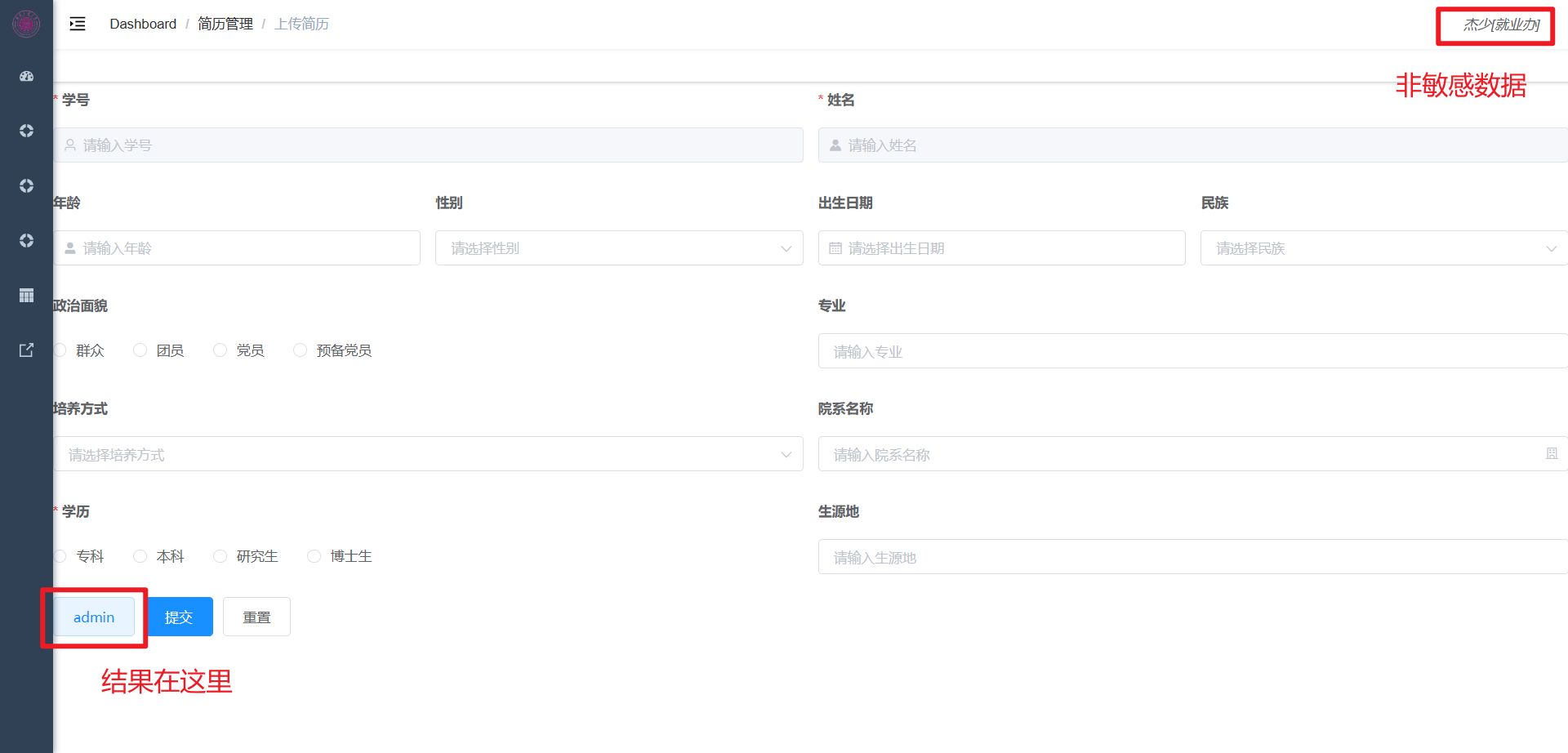Screen dimensions: 1568x753
Task: Collapse the sidebar with the hamburger icon
Action: (x=78, y=24)
